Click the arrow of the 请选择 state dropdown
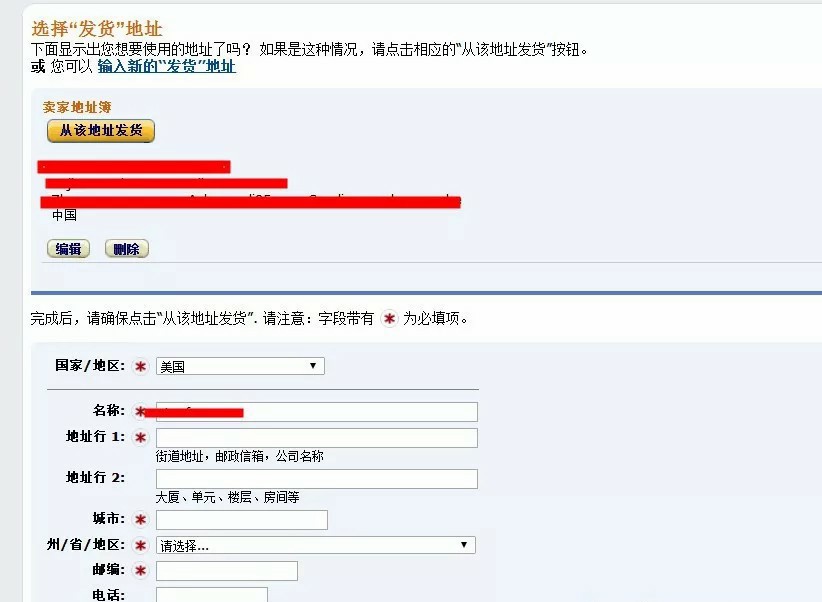Viewport: 822px width, 602px height. click(x=464, y=545)
